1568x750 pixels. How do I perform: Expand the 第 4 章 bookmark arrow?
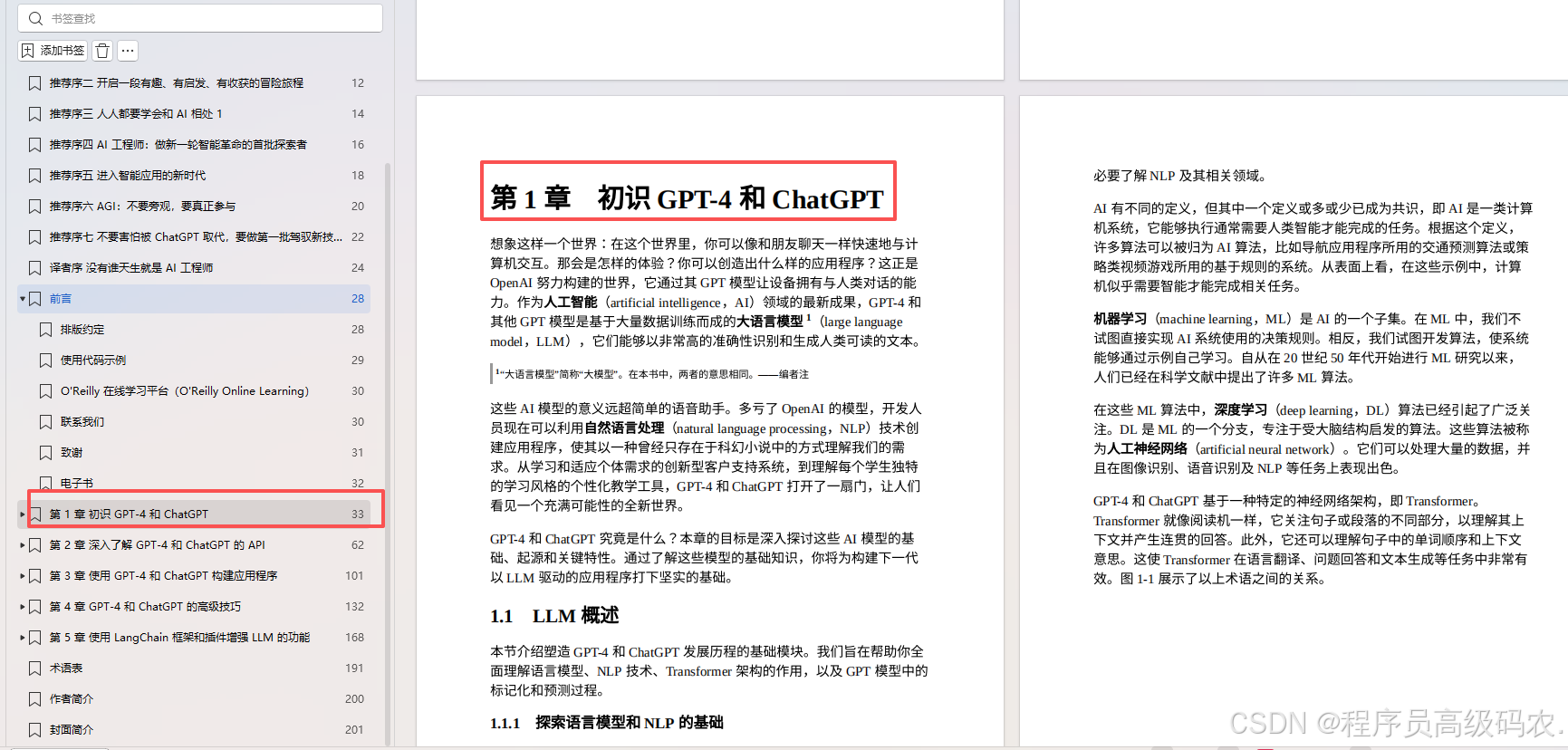[x=22, y=607]
